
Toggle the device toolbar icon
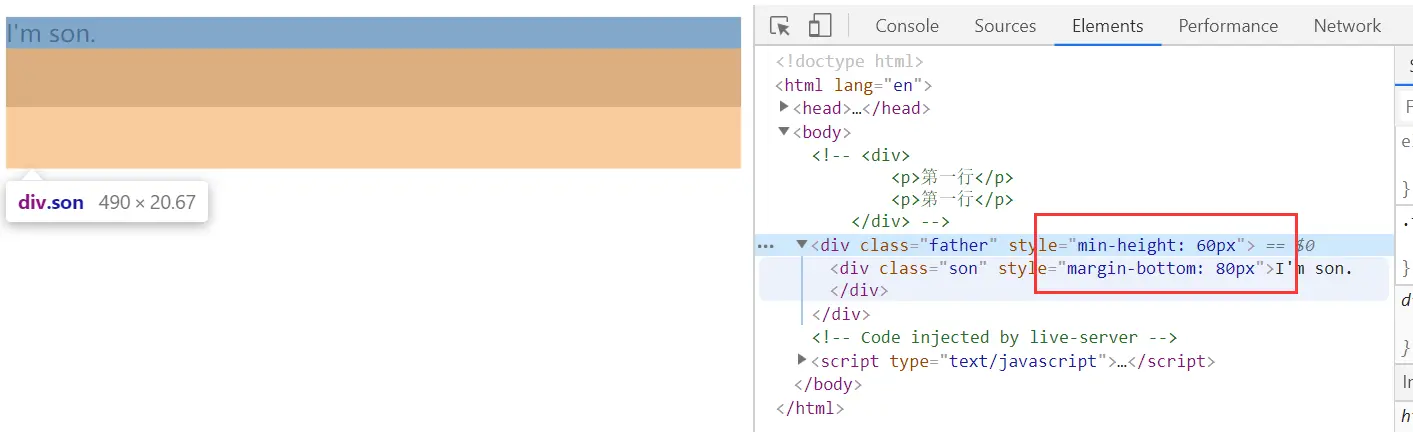point(820,26)
